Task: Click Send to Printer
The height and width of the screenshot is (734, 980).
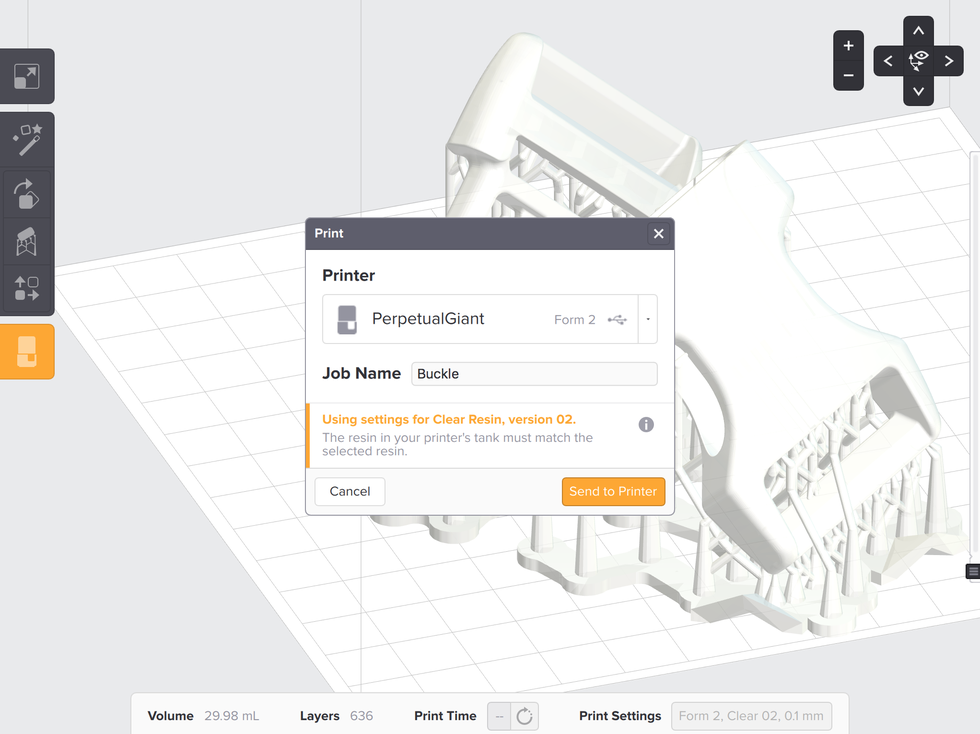Action: (x=613, y=491)
